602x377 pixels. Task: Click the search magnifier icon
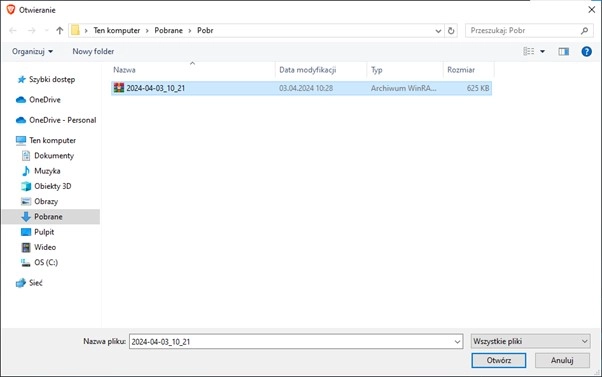584,30
